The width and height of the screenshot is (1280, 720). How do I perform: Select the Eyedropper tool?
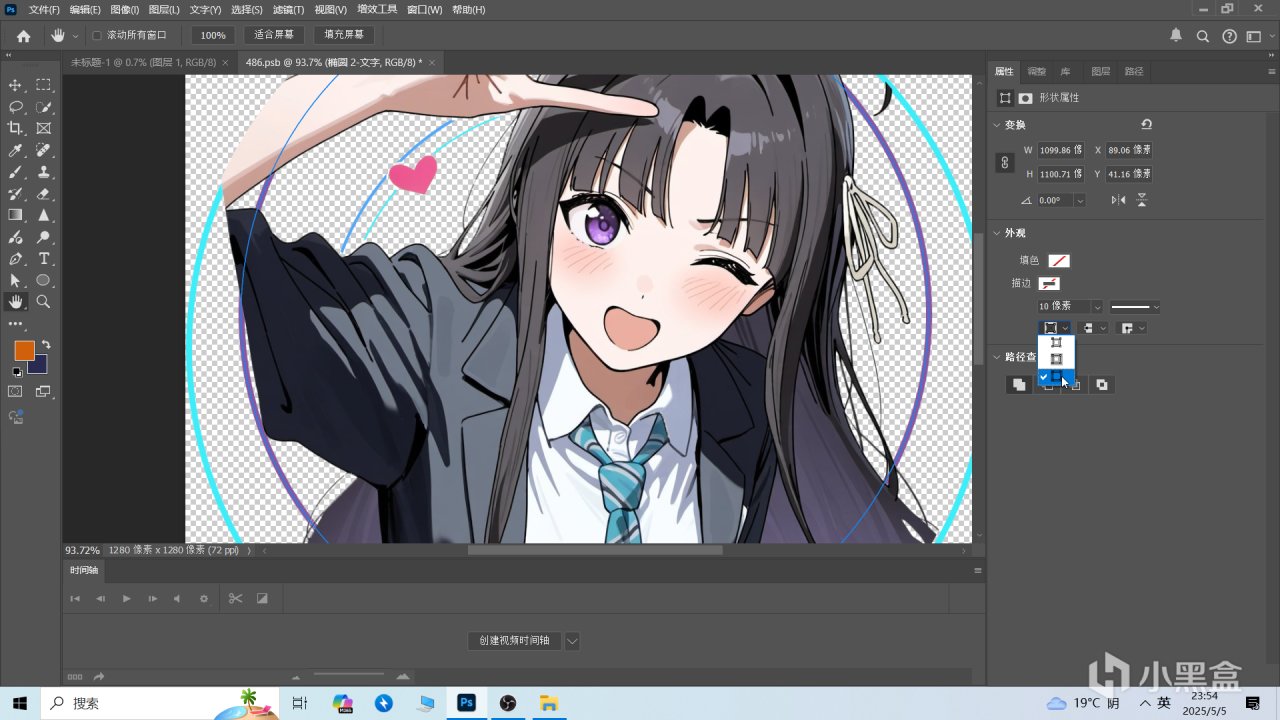click(16, 150)
